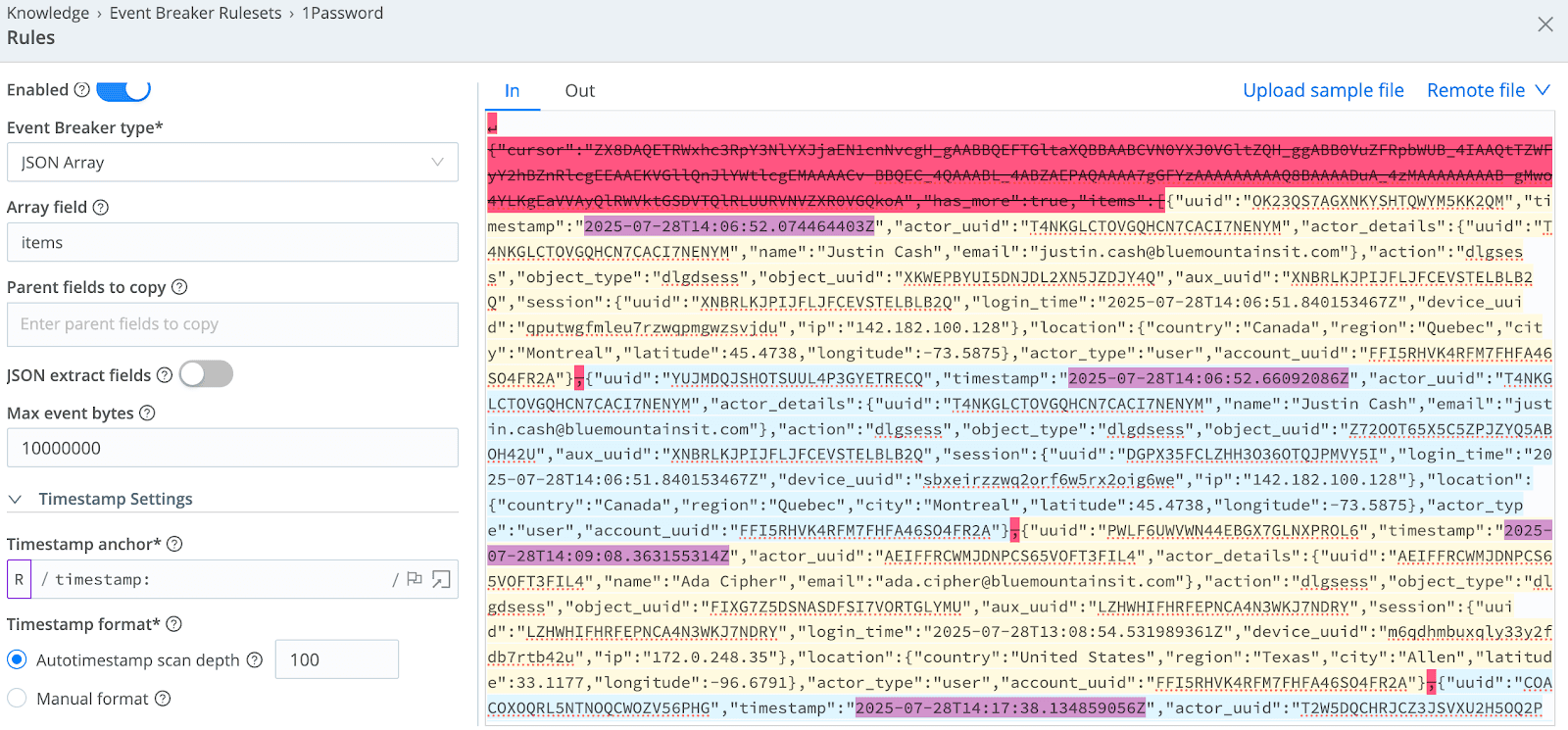
Task: Open help for Autotimestamp scan depth
Action: (x=255, y=660)
